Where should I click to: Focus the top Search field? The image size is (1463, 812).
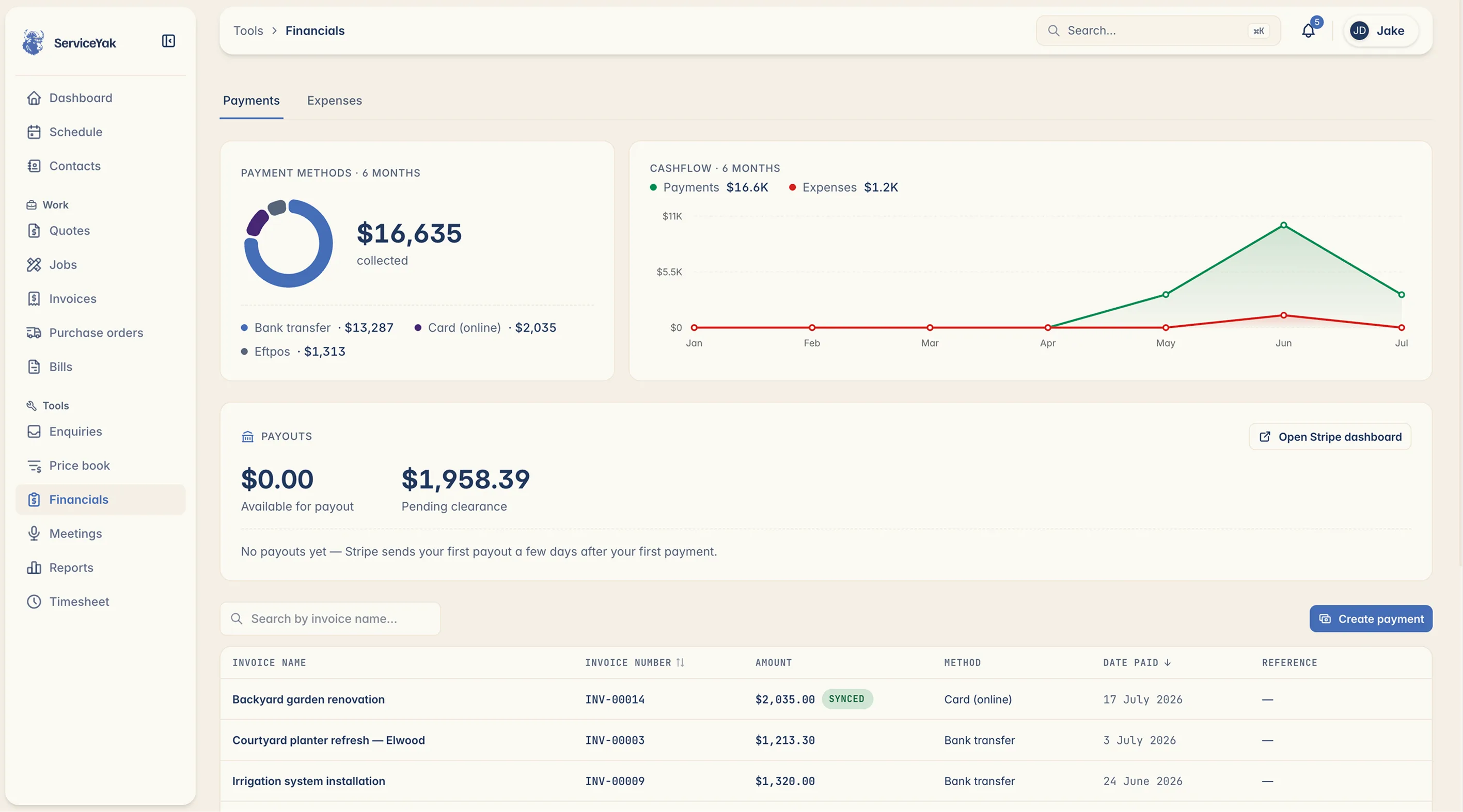(1158, 30)
